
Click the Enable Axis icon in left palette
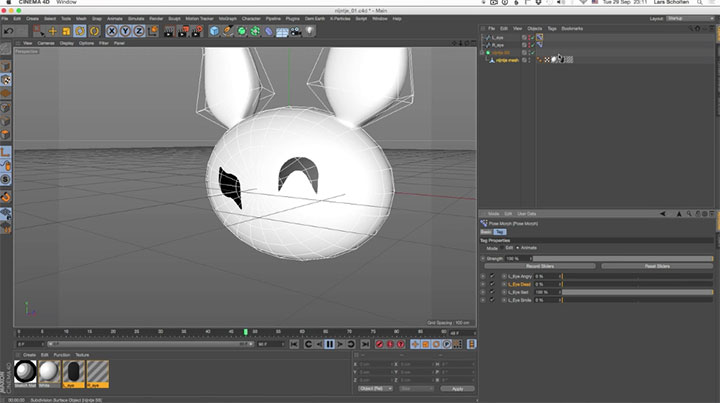[x=6, y=152]
